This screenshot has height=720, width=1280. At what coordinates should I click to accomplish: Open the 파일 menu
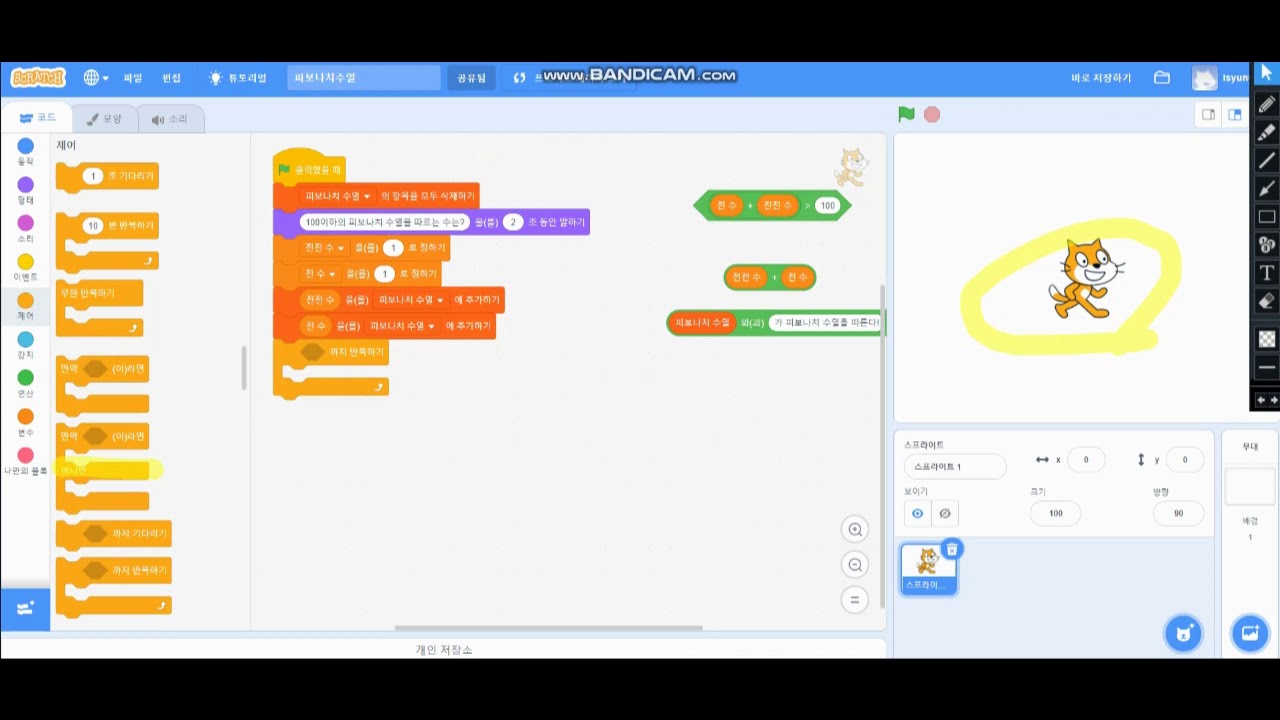tap(133, 78)
